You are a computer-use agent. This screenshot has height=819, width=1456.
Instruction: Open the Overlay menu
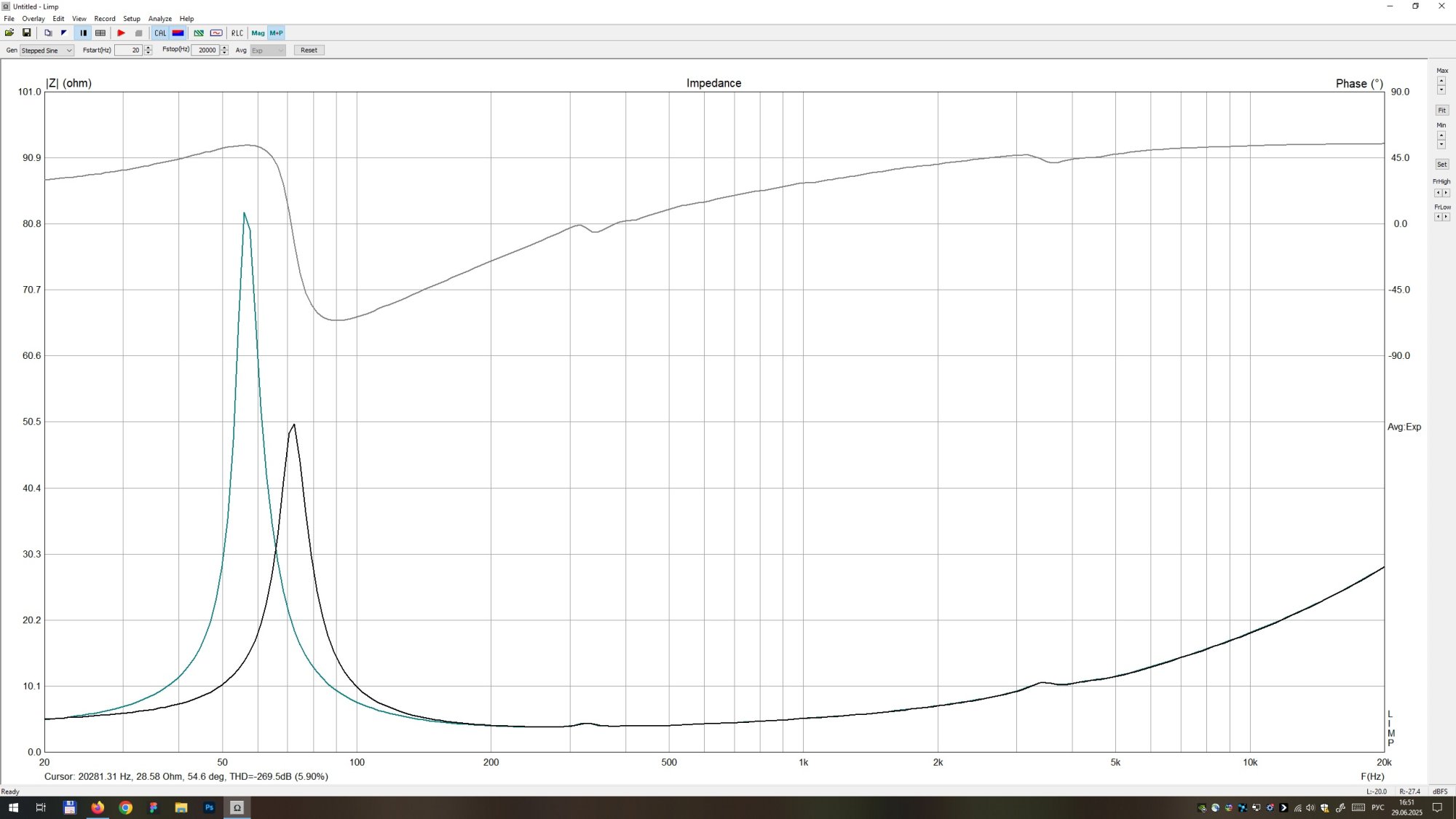(33, 19)
